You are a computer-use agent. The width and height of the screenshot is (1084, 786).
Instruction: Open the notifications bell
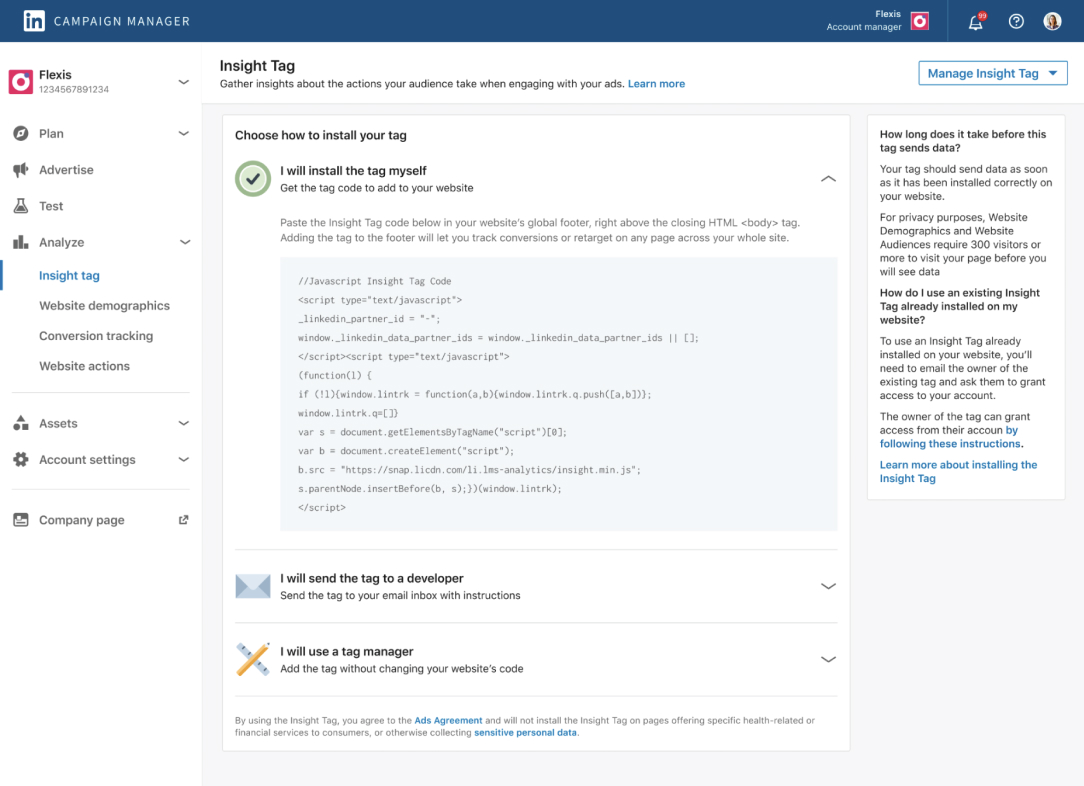coord(975,21)
